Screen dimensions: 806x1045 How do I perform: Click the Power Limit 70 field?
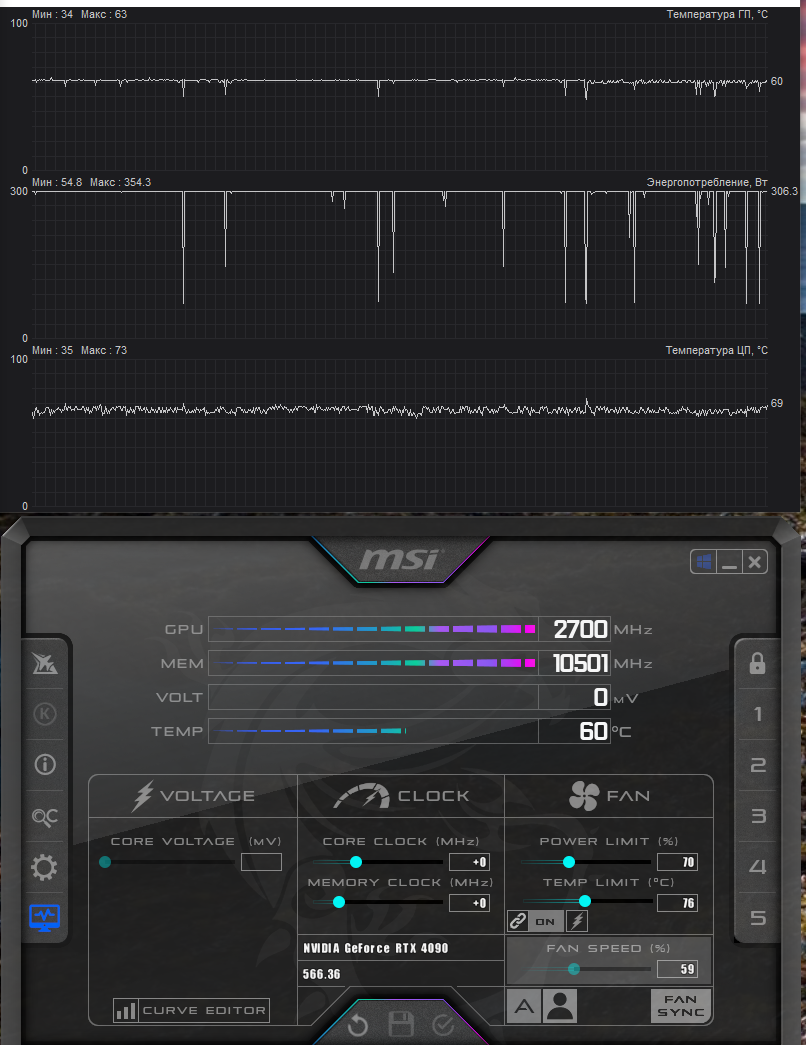click(677, 862)
